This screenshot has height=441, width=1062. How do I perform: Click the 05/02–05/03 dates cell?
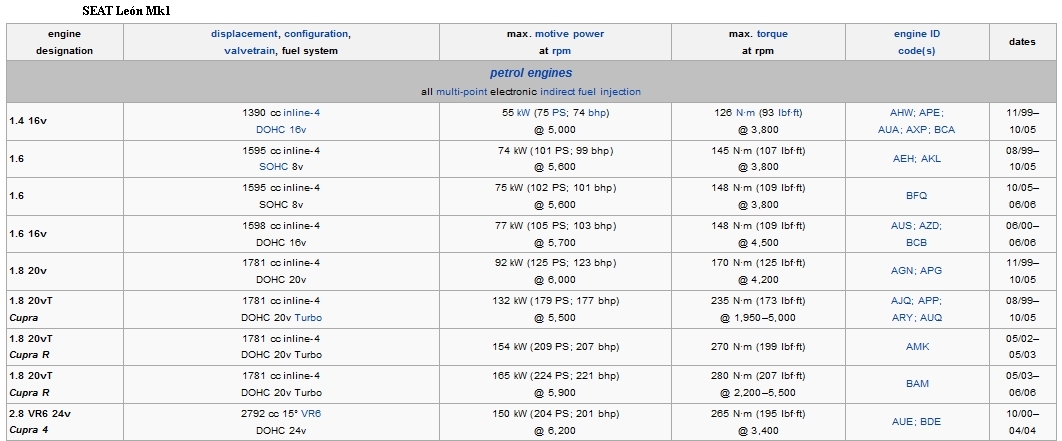coord(1022,347)
